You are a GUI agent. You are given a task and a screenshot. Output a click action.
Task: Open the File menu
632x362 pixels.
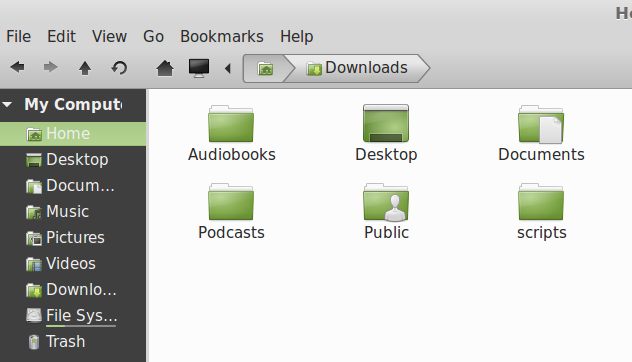click(19, 37)
